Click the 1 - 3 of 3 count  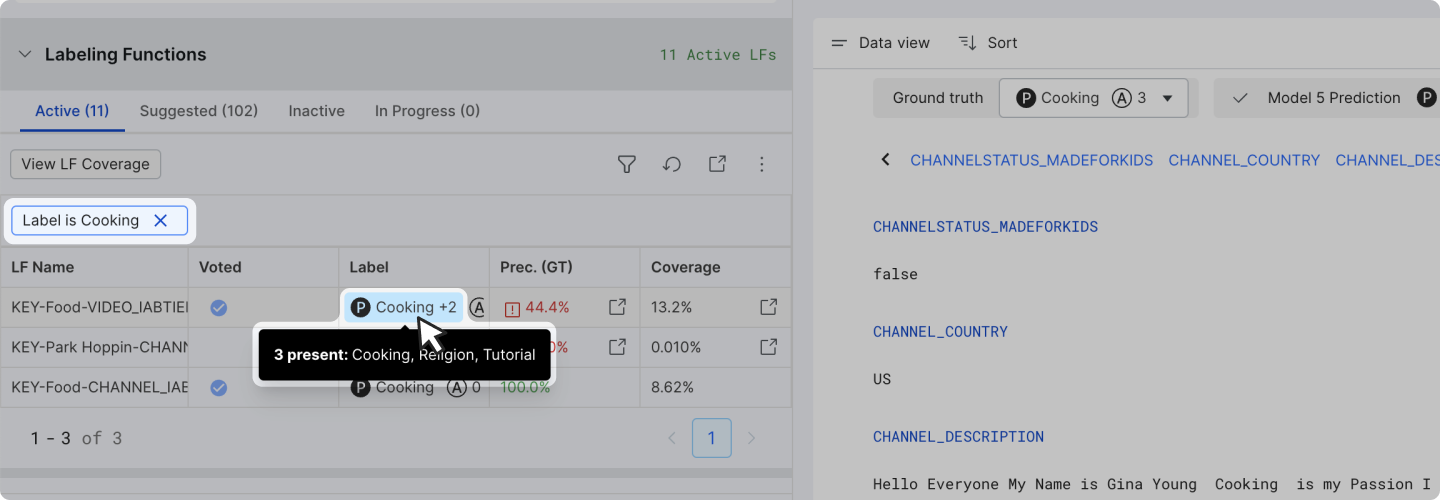76,438
